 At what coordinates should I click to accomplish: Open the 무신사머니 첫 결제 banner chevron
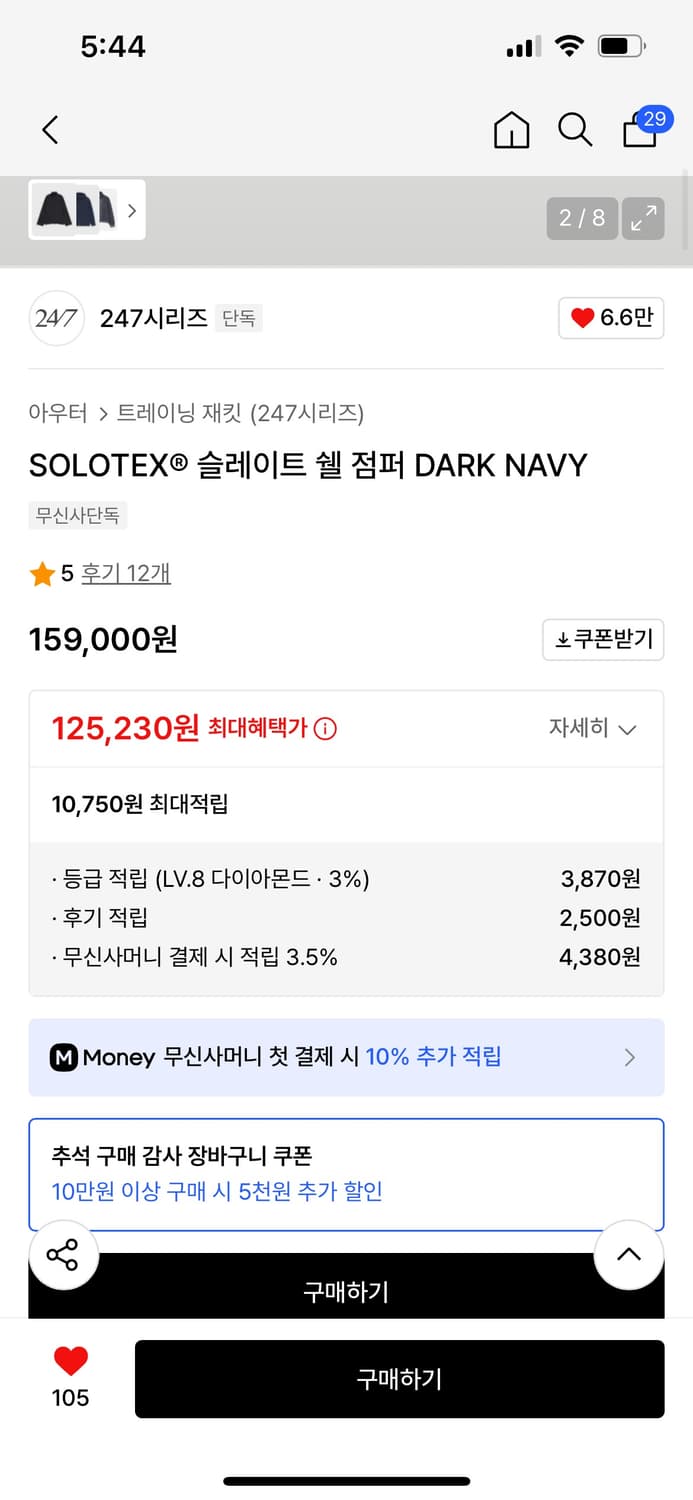tap(629, 1057)
